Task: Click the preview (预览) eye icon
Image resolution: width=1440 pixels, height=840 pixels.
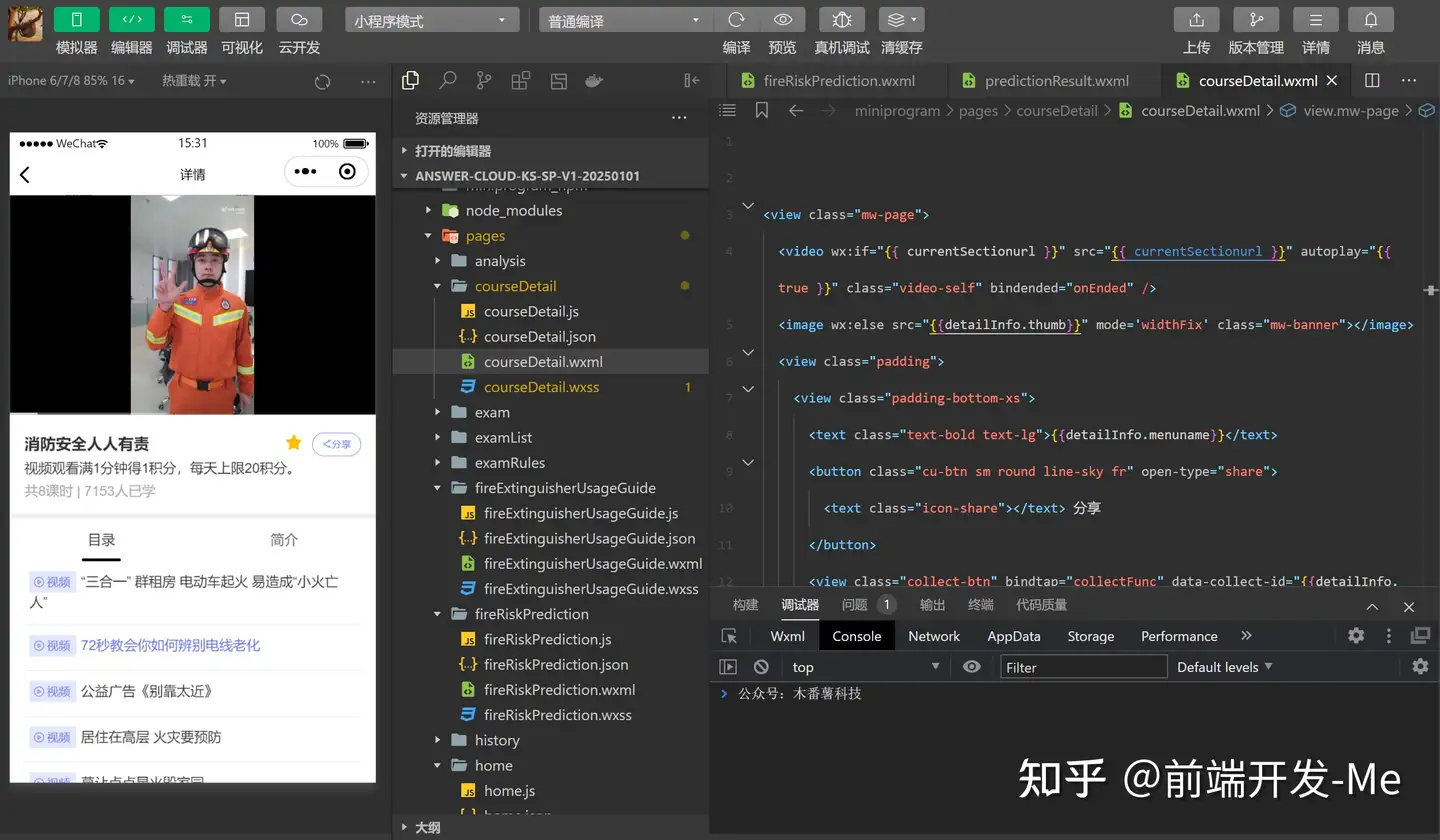Action: tap(783, 20)
